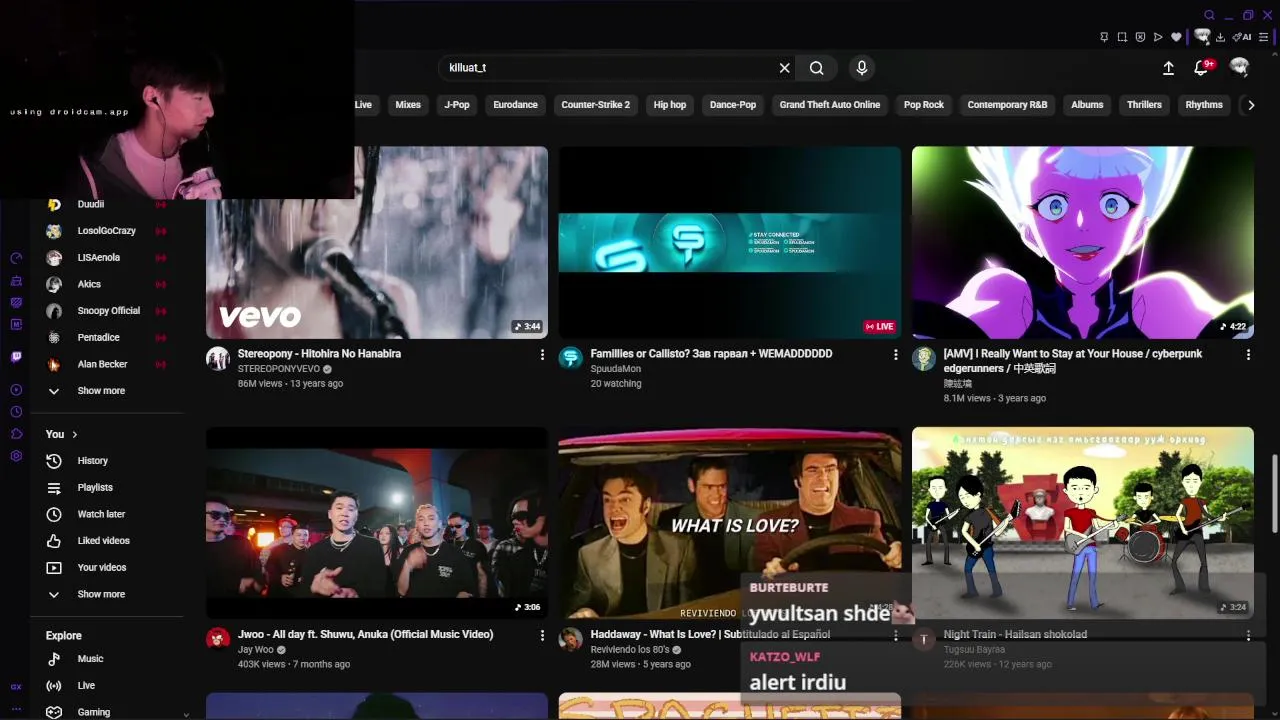Open the upload/create icon in YouTube header
The width and height of the screenshot is (1280, 720).
1168,68
